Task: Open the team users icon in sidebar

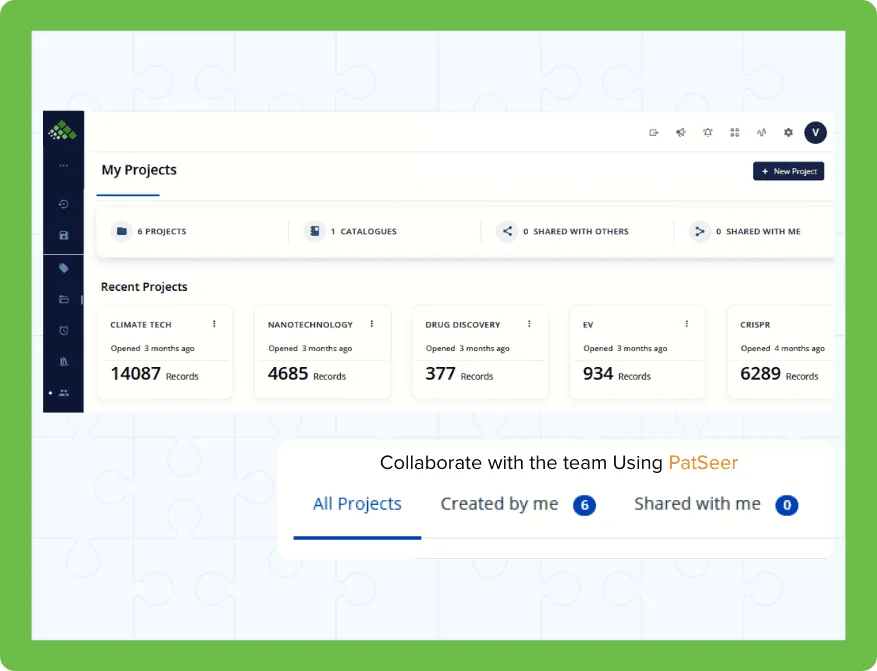Action: click(x=64, y=393)
